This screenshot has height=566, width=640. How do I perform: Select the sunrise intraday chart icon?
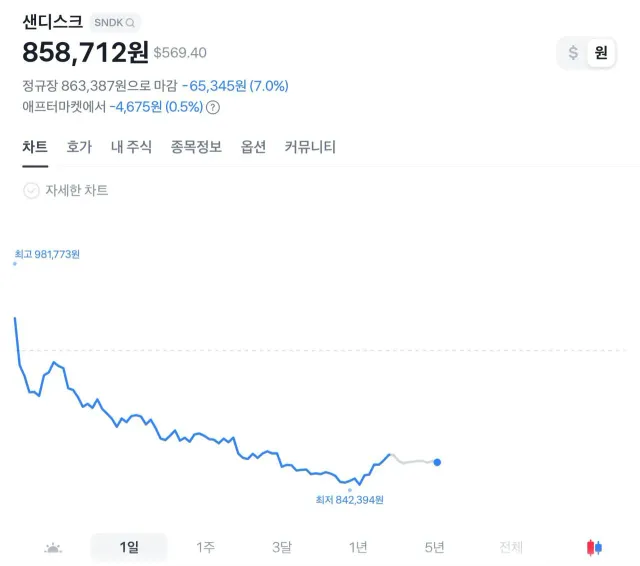point(53,547)
